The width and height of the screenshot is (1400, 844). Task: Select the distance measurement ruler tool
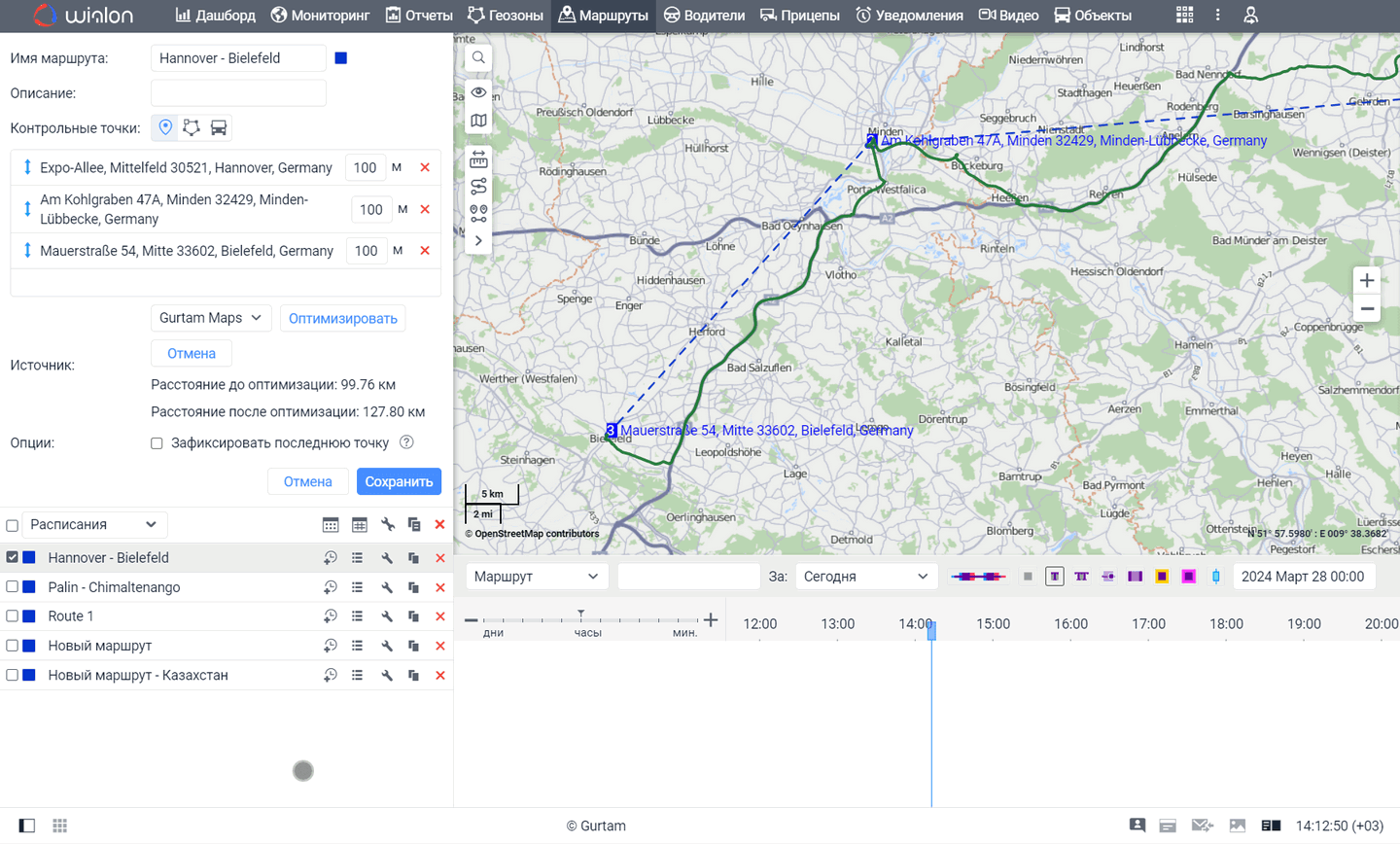477,158
